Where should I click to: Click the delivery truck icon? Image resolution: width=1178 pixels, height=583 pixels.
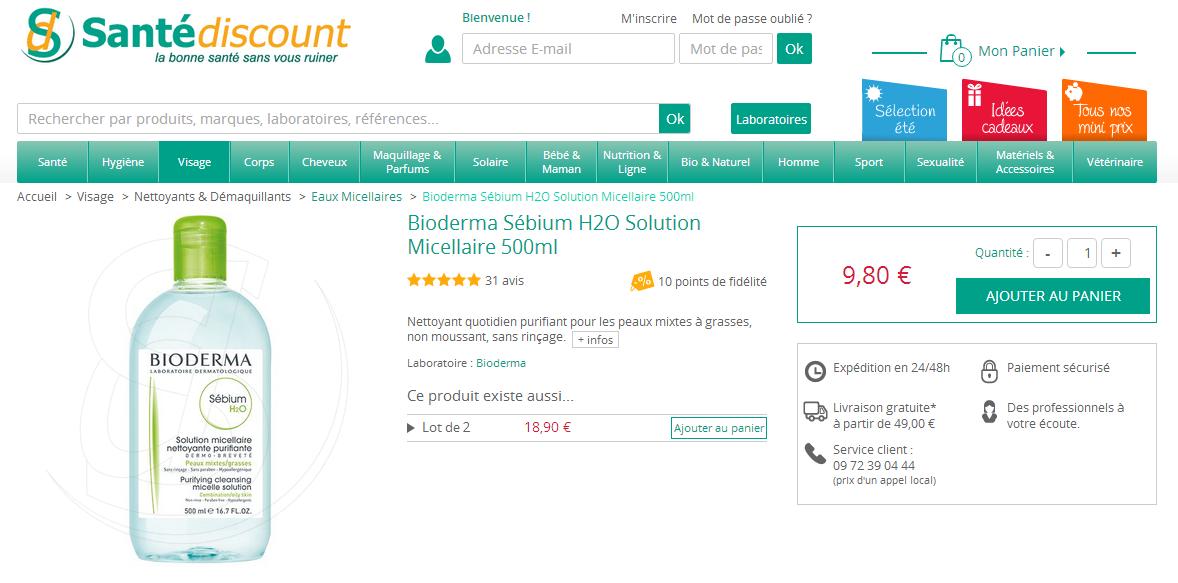tap(815, 411)
